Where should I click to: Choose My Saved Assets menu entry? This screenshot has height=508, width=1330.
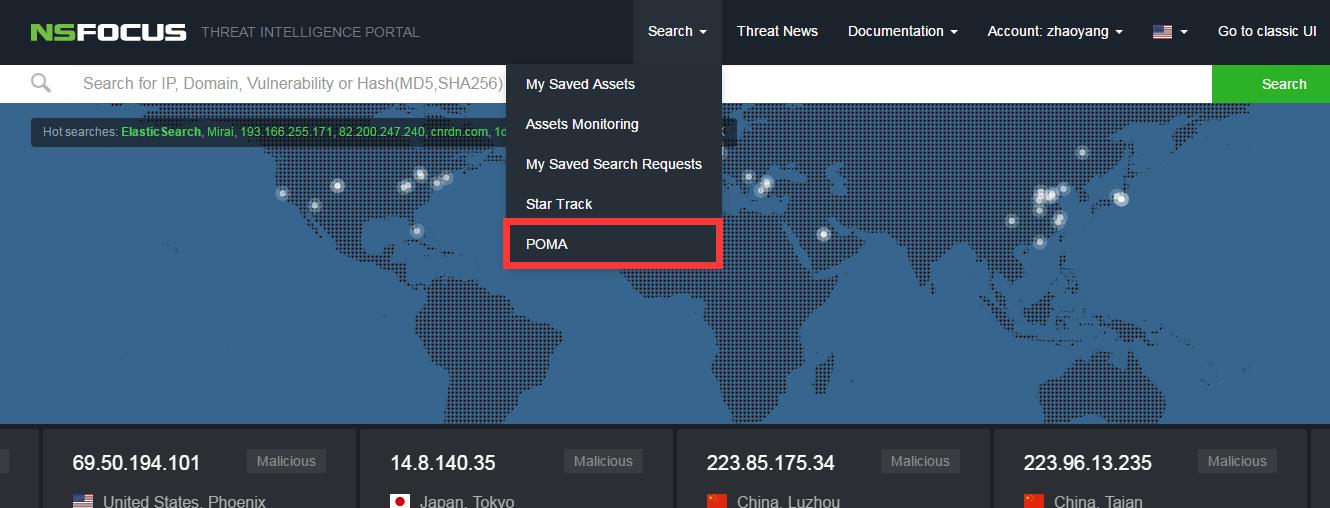pos(580,84)
